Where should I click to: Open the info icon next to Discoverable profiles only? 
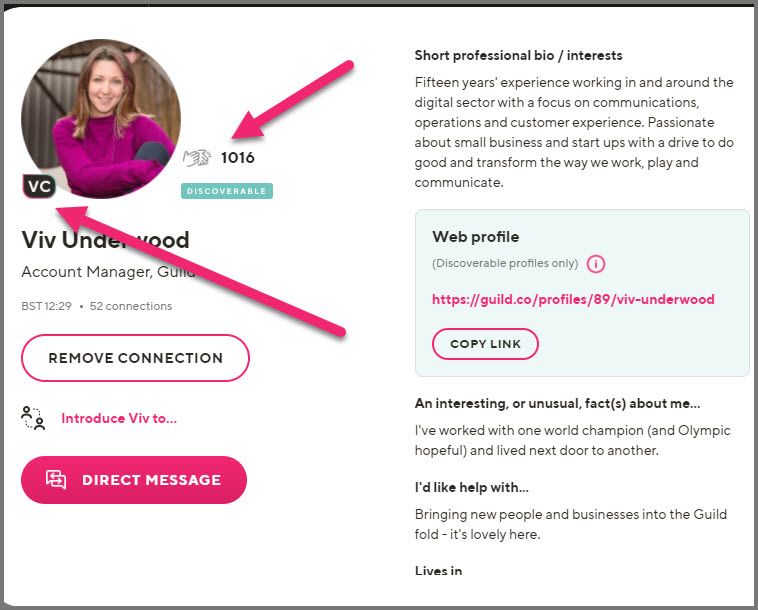click(x=596, y=264)
